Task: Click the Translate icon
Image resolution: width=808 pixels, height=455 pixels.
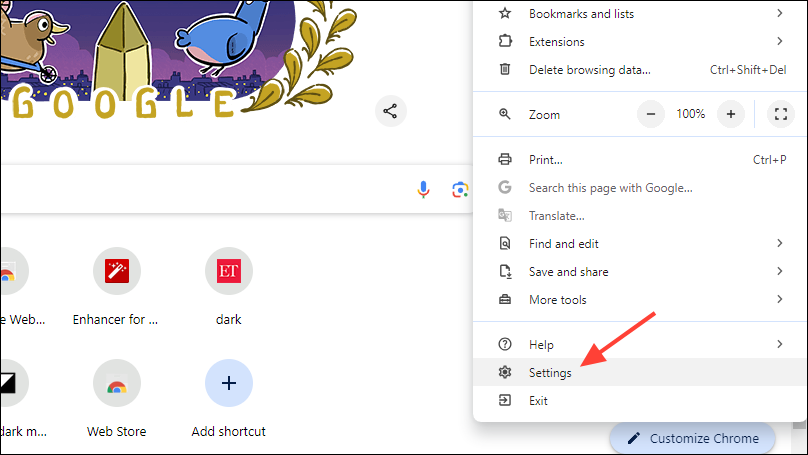Action: tap(505, 215)
